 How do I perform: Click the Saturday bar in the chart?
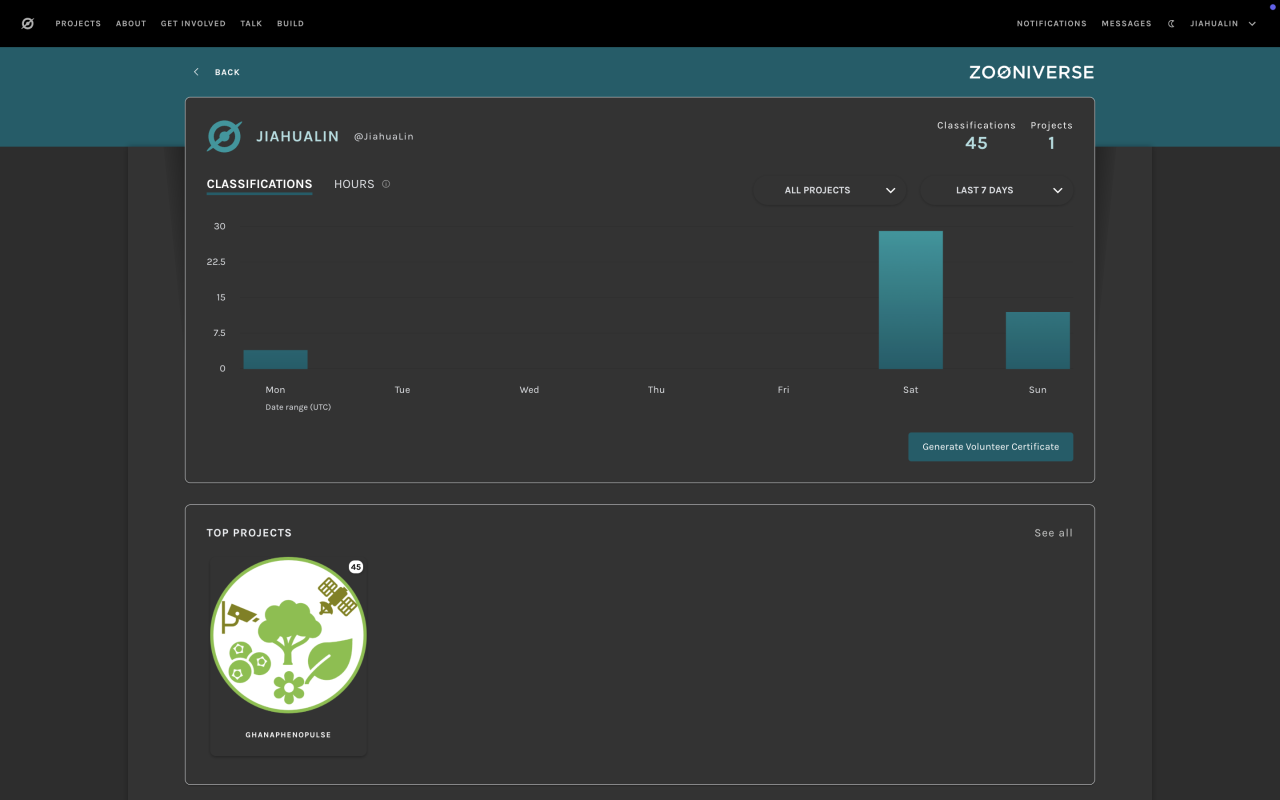(910, 300)
